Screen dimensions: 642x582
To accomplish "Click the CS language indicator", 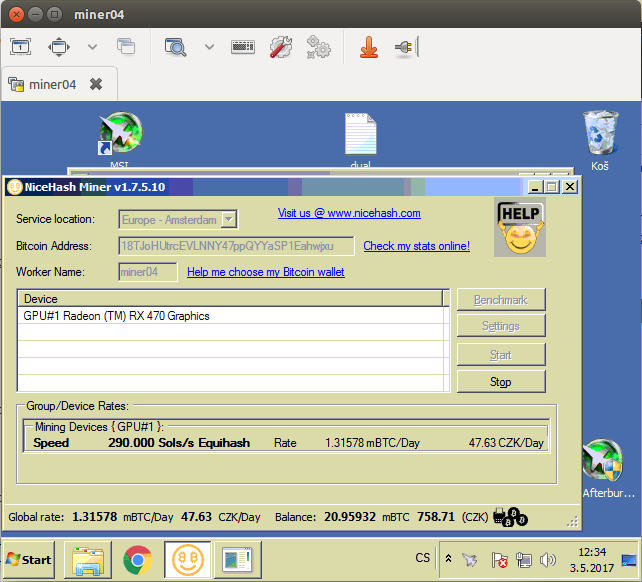I will (423, 558).
